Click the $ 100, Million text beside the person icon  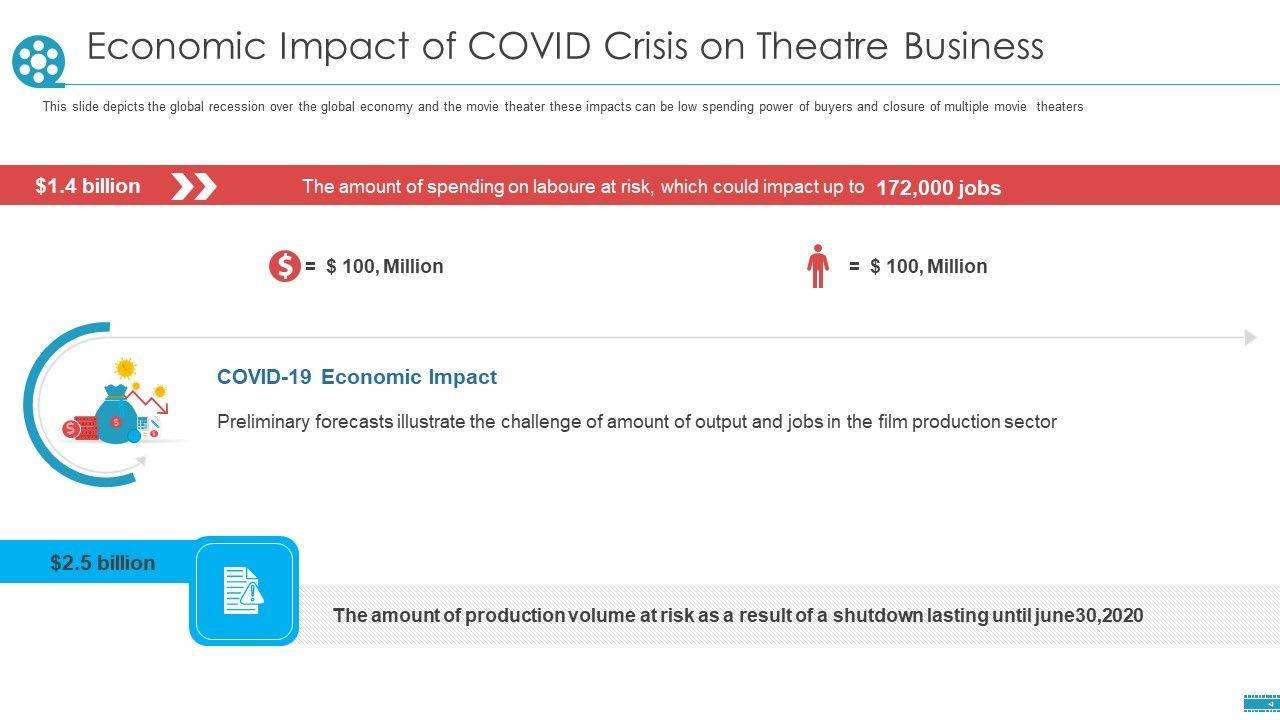[x=928, y=266]
